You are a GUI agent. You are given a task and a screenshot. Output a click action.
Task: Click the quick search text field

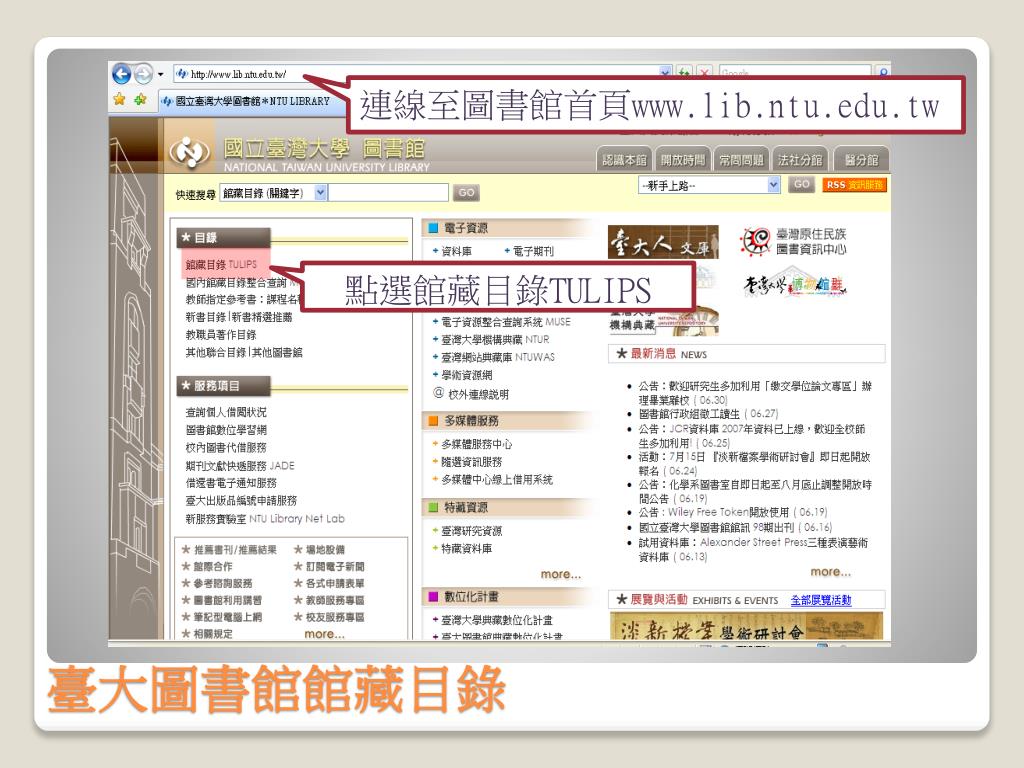(388, 193)
